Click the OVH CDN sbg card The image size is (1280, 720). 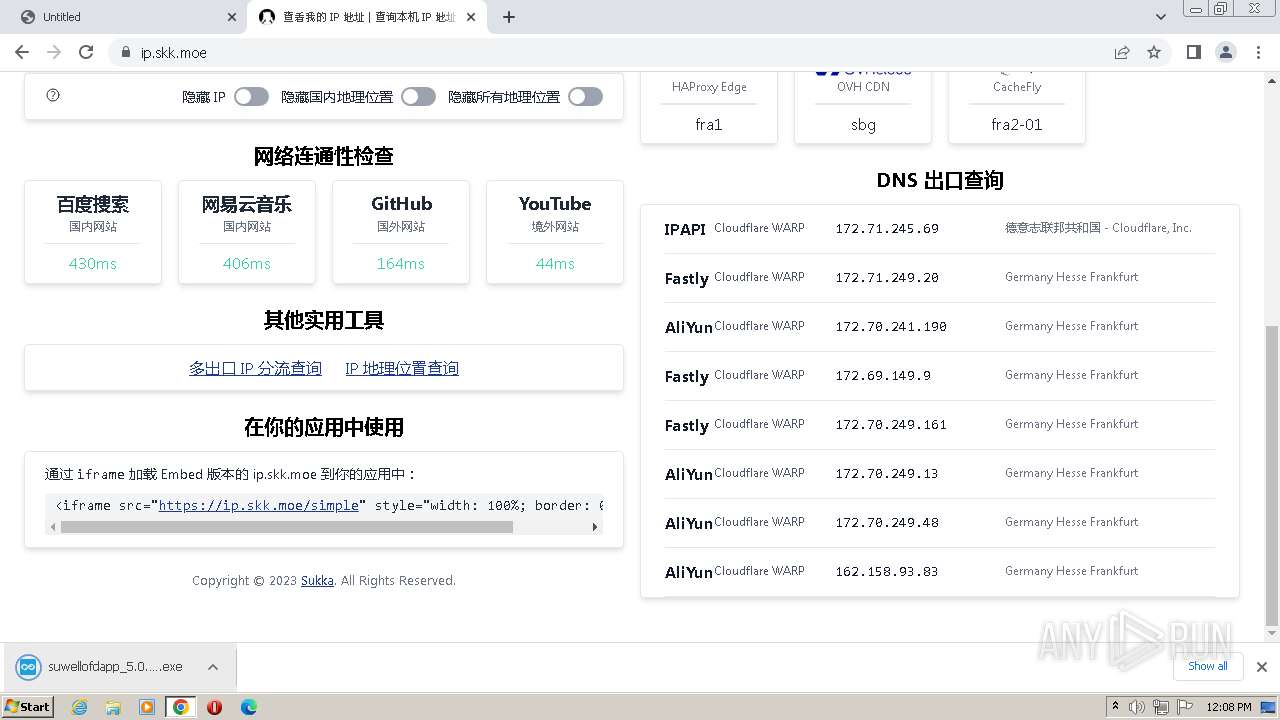pos(863,106)
